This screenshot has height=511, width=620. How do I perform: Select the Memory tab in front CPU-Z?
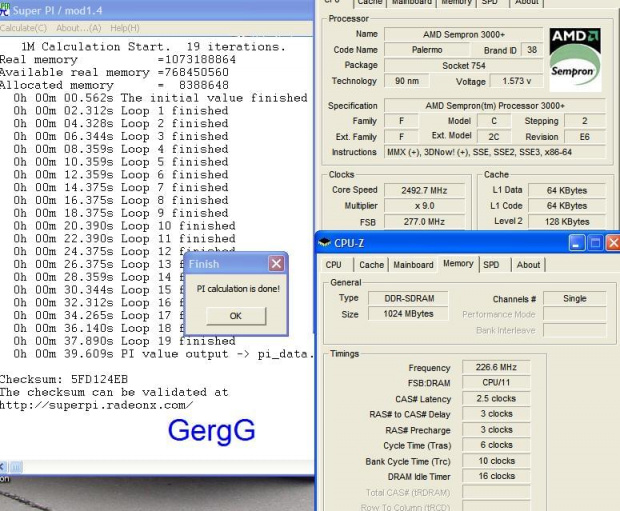458,264
